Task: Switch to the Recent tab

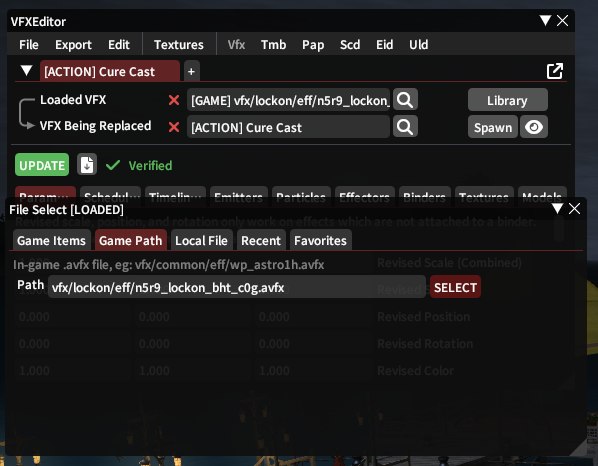Action: [x=261, y=240]
